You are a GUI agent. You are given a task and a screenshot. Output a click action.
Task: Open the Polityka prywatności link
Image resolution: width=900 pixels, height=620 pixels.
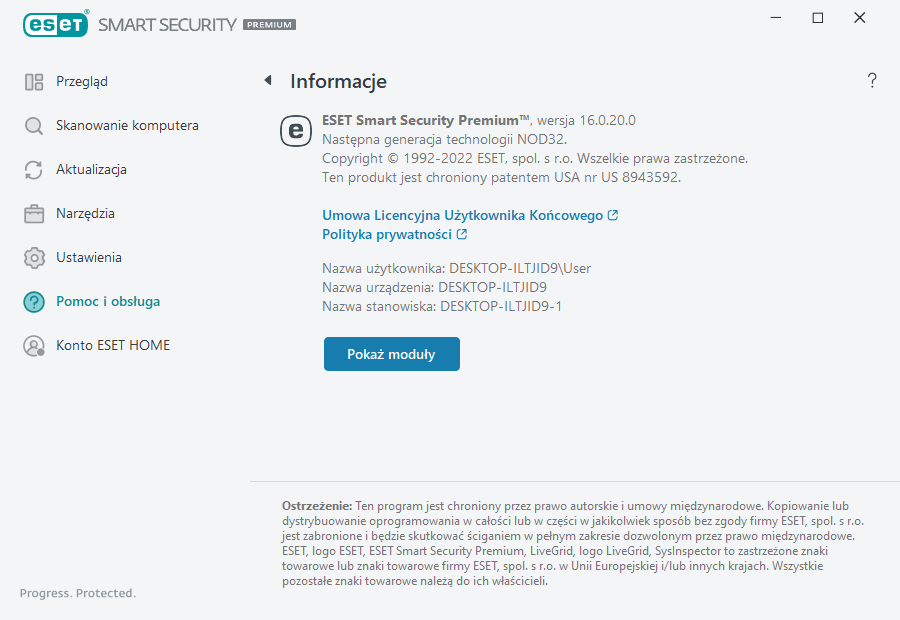point(387,235)
